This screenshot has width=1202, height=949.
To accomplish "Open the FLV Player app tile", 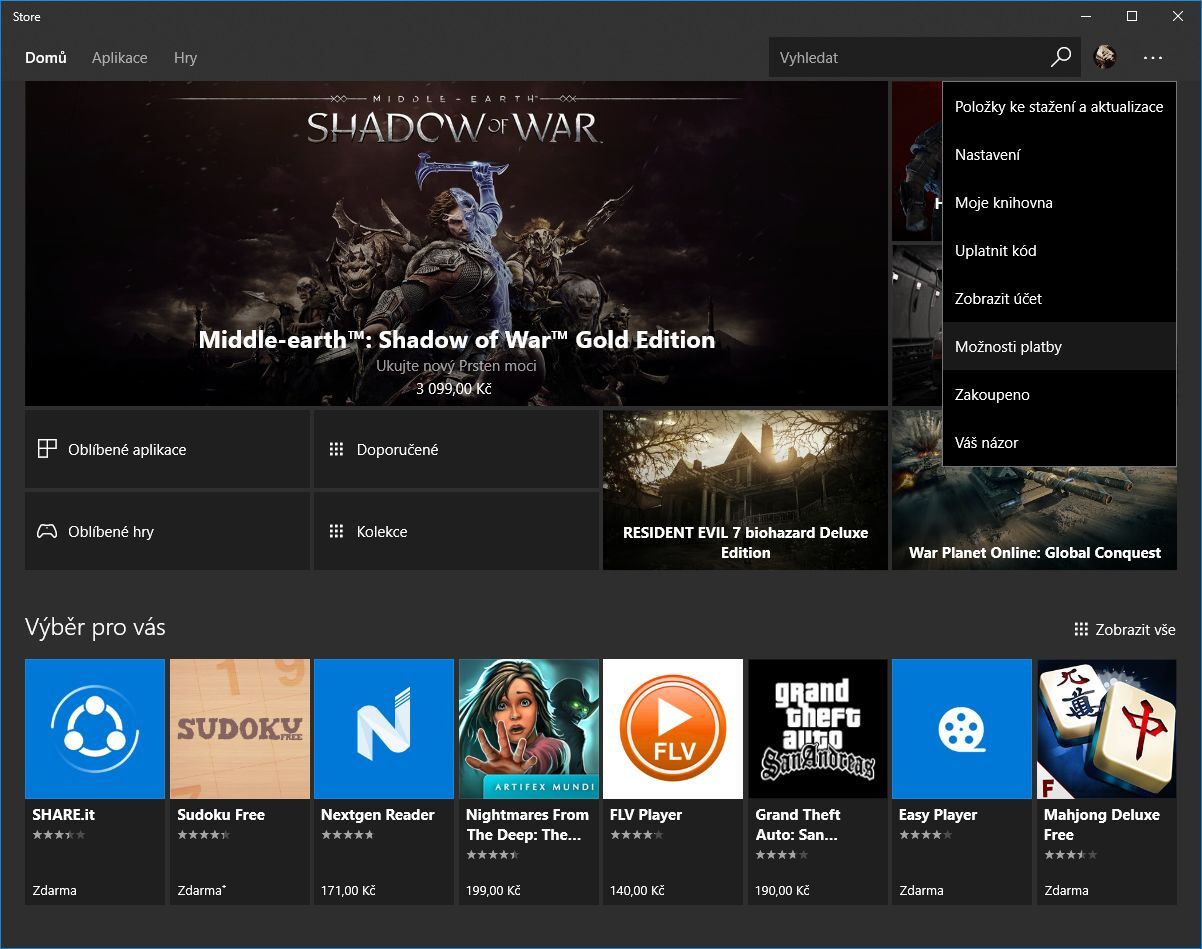I will [x=672, y=729].
